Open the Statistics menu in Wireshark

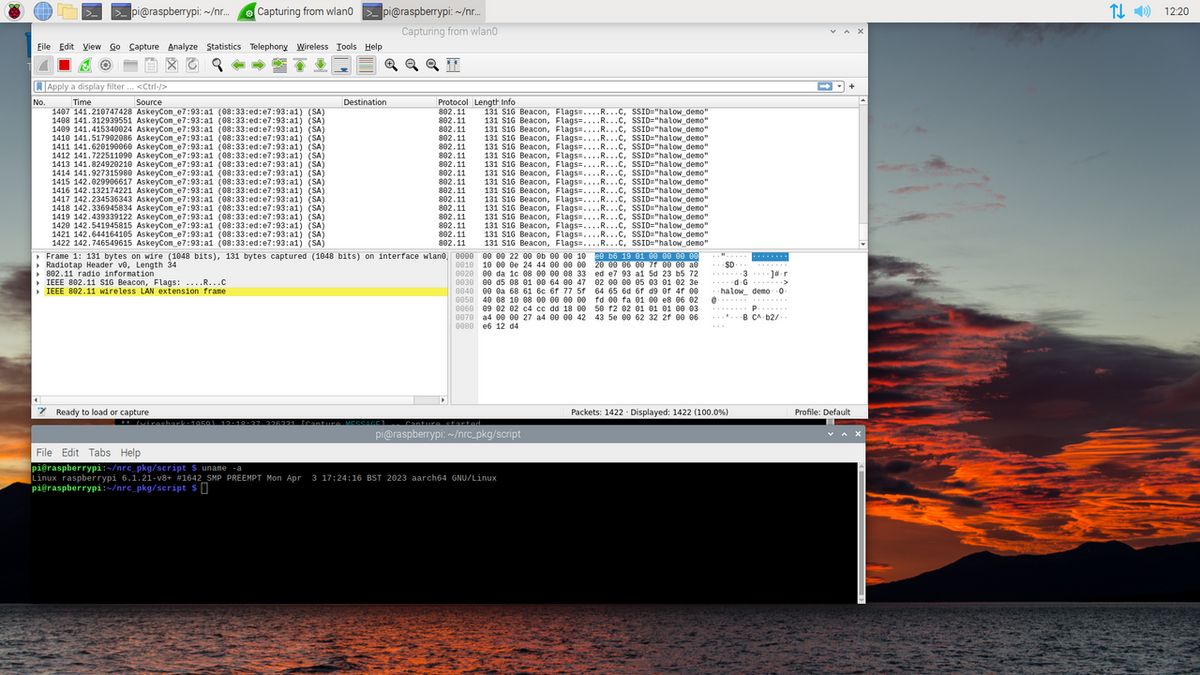[224, 47]
